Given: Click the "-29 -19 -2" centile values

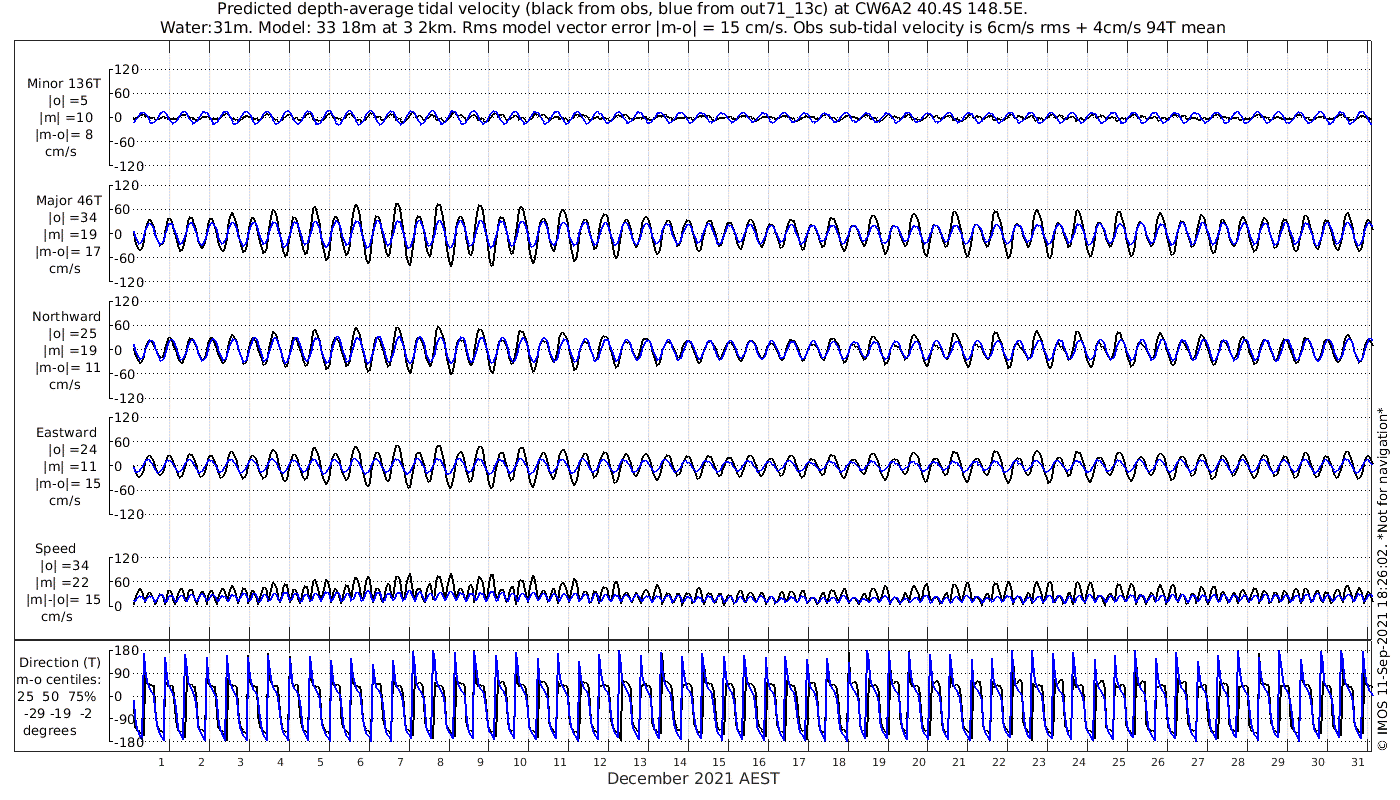Looking at the screenshot, I should coord(58,713).
